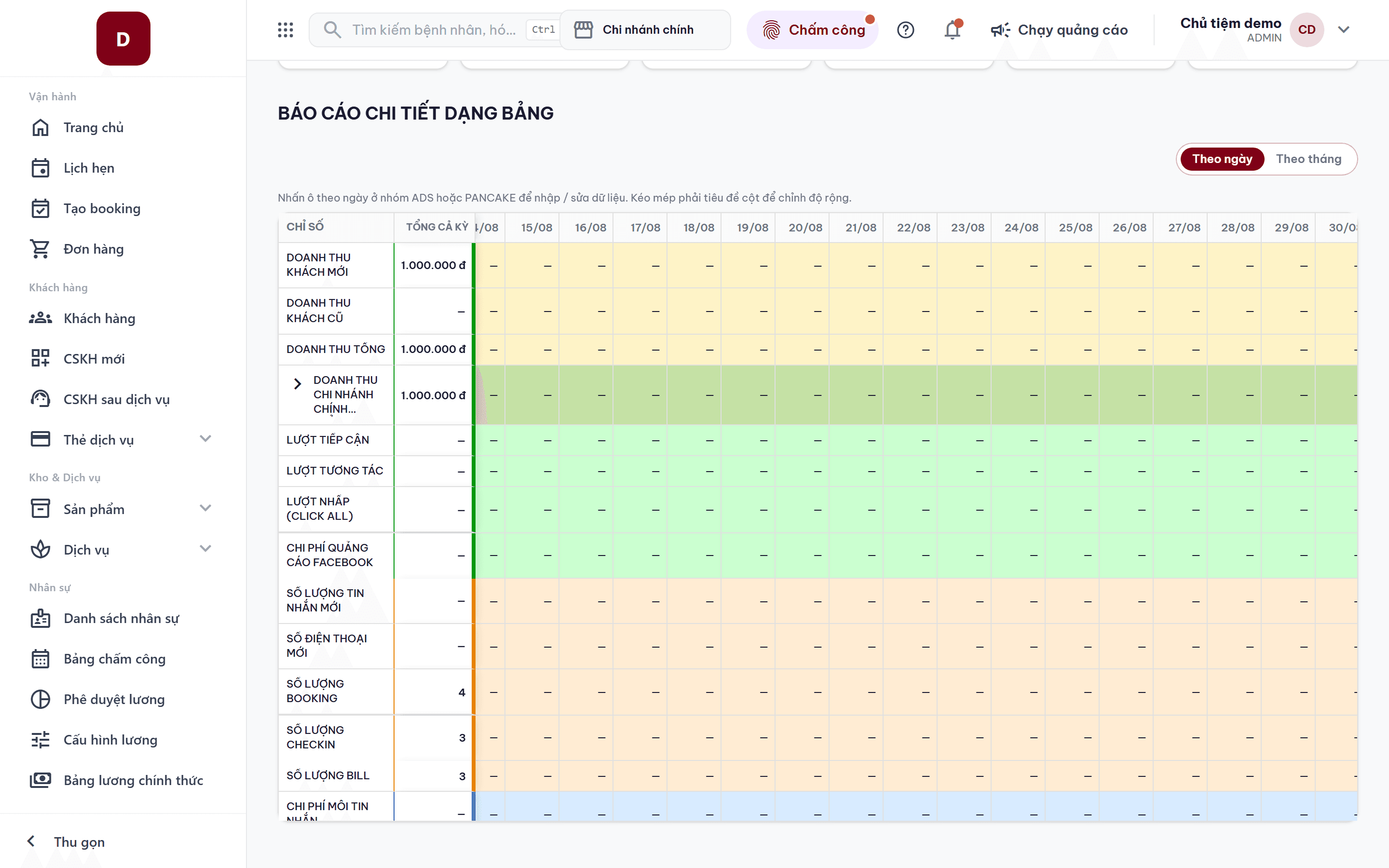Switch report to Theo tháng
The image size is (1389, 868).
click(x=1308, y=159)
